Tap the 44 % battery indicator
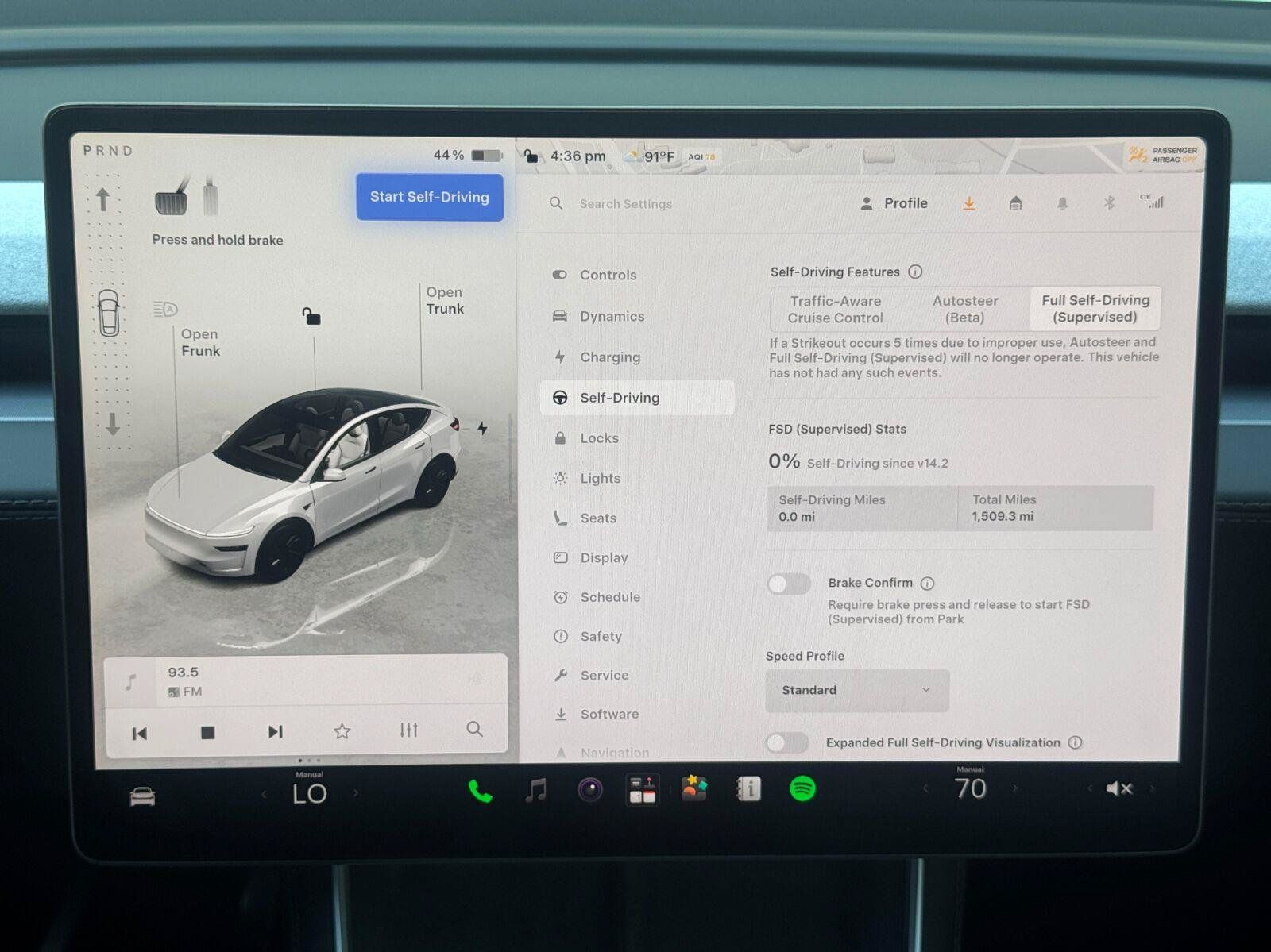1271x952 pixels. pyautogui.click(x=467, y=156)
